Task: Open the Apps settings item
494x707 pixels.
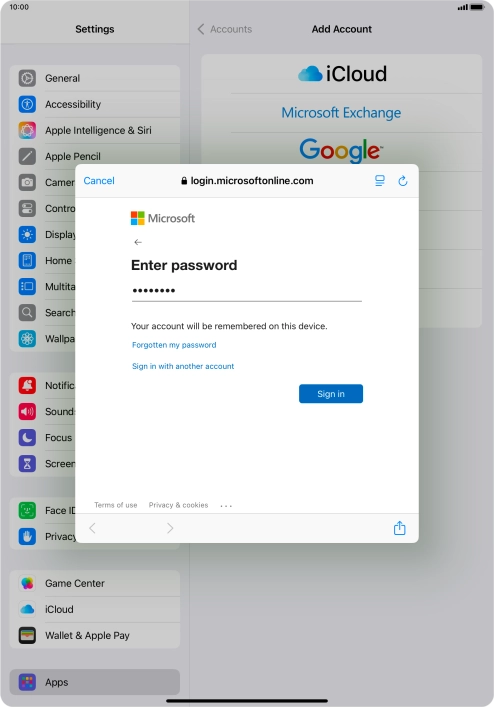Action: tap(95, 682)
